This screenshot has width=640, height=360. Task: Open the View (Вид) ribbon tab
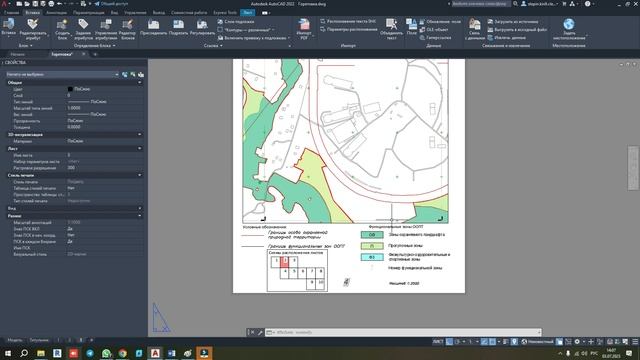tap(114, 13)
